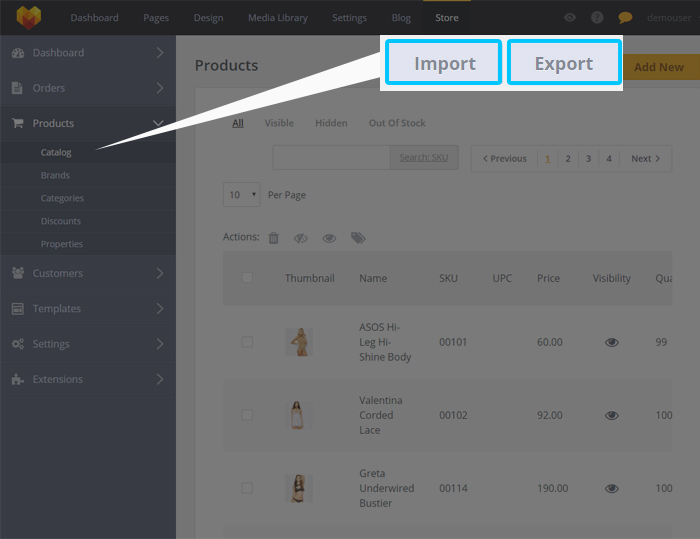Open Dashboard in the top navigation

[x=95, y=18]
